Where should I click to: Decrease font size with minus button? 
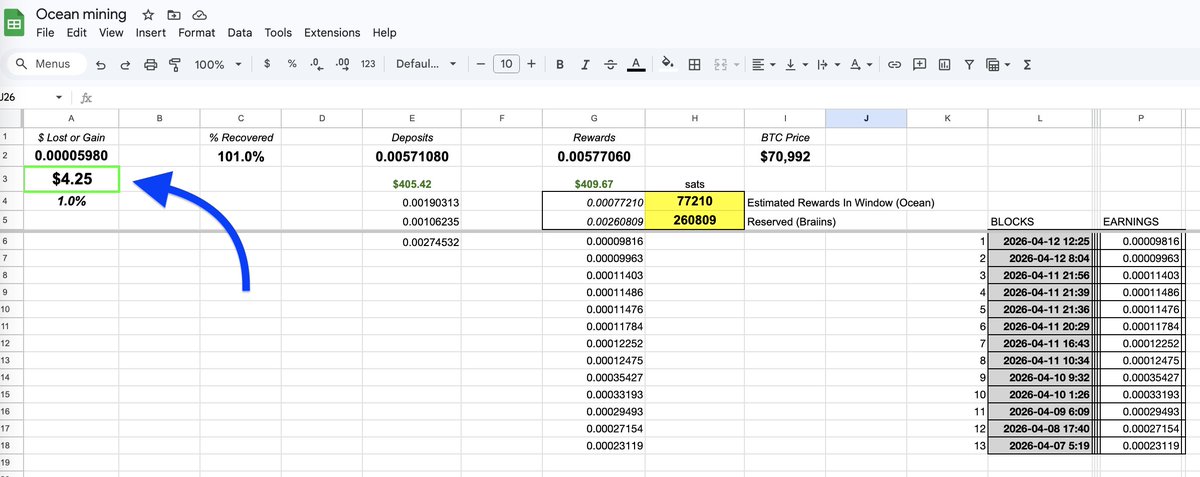[481, 64]
